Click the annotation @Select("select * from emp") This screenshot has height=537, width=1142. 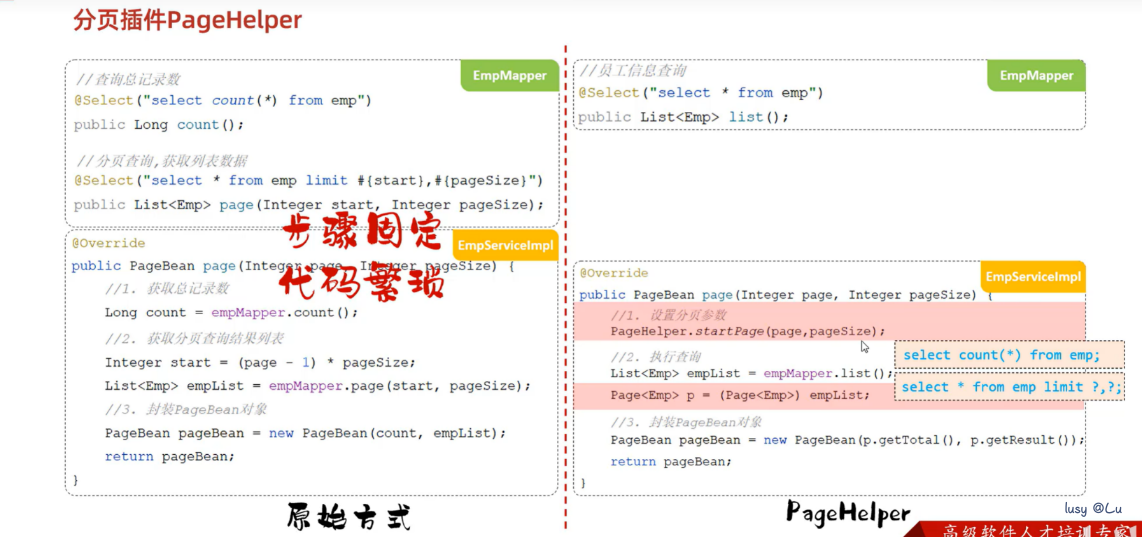coord(701,93)
